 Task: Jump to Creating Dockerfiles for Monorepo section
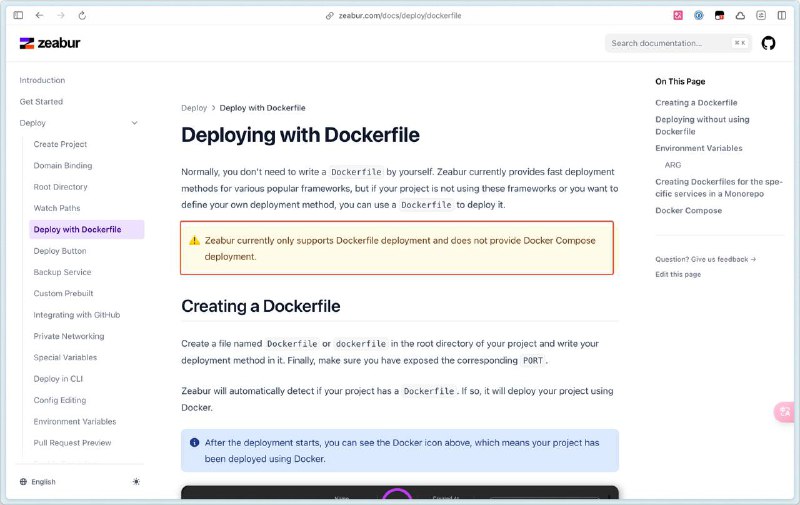tap(718, 188)
